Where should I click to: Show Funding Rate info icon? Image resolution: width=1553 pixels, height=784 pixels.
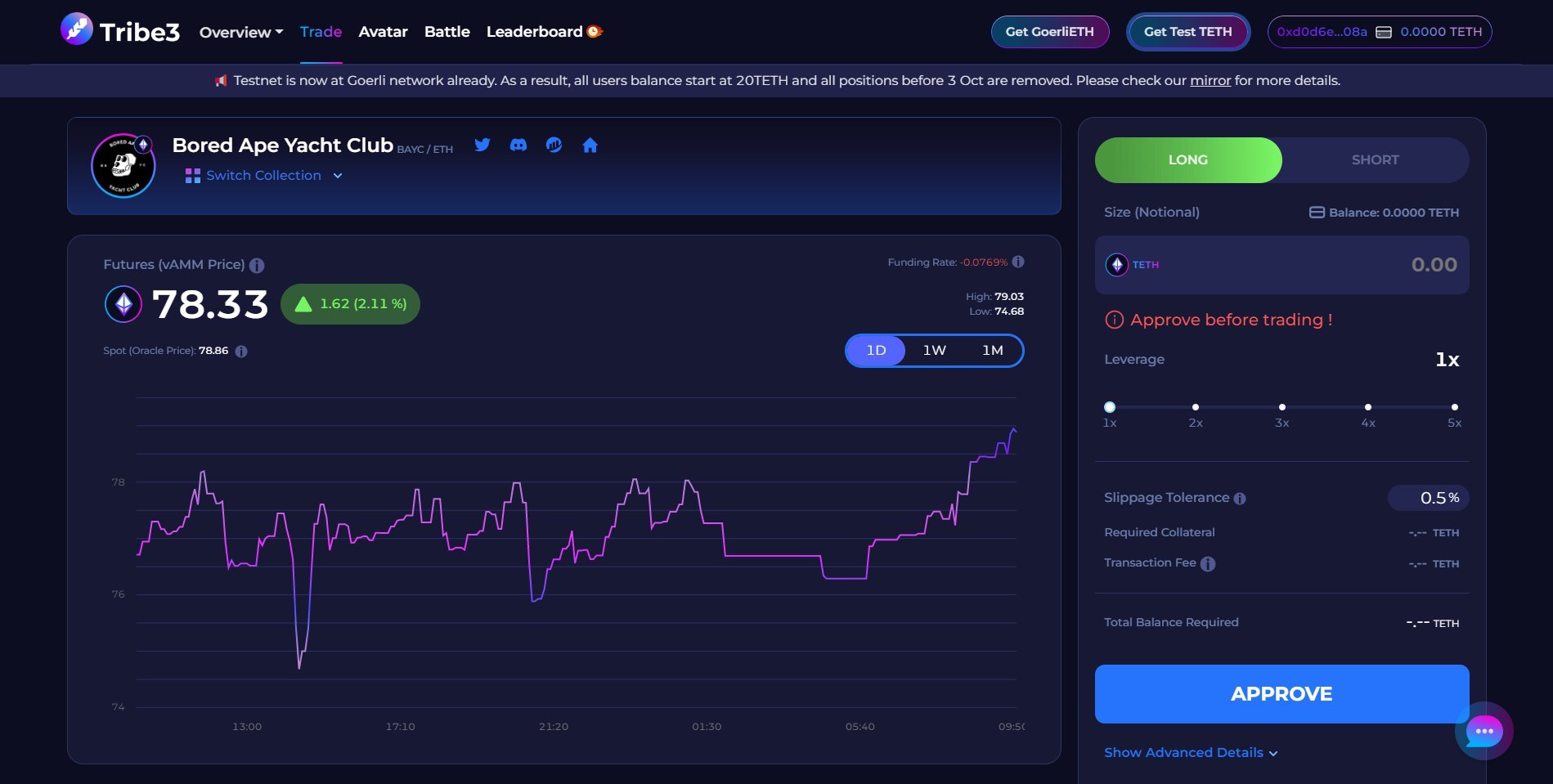click(1018, 262)
